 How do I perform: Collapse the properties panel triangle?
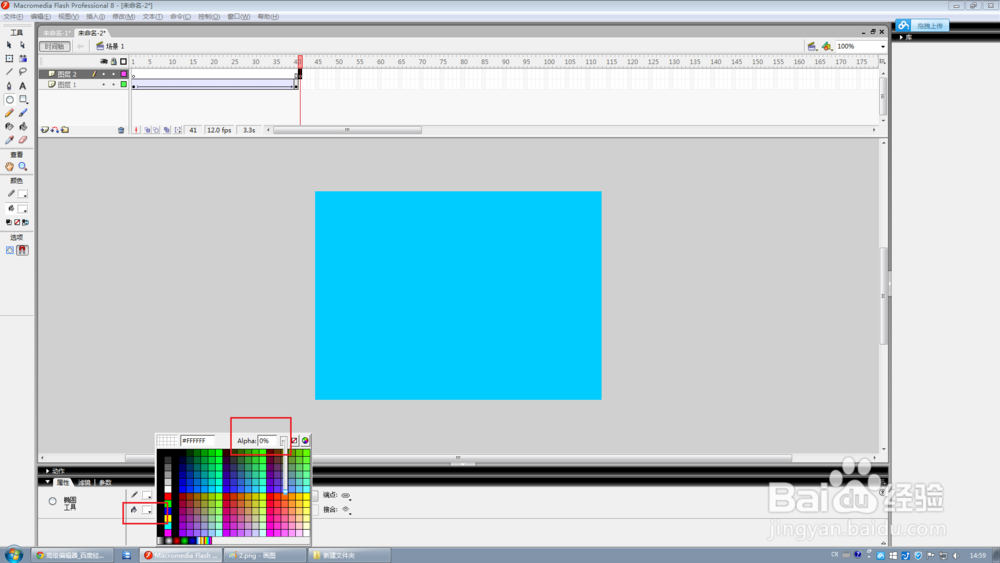48,482
